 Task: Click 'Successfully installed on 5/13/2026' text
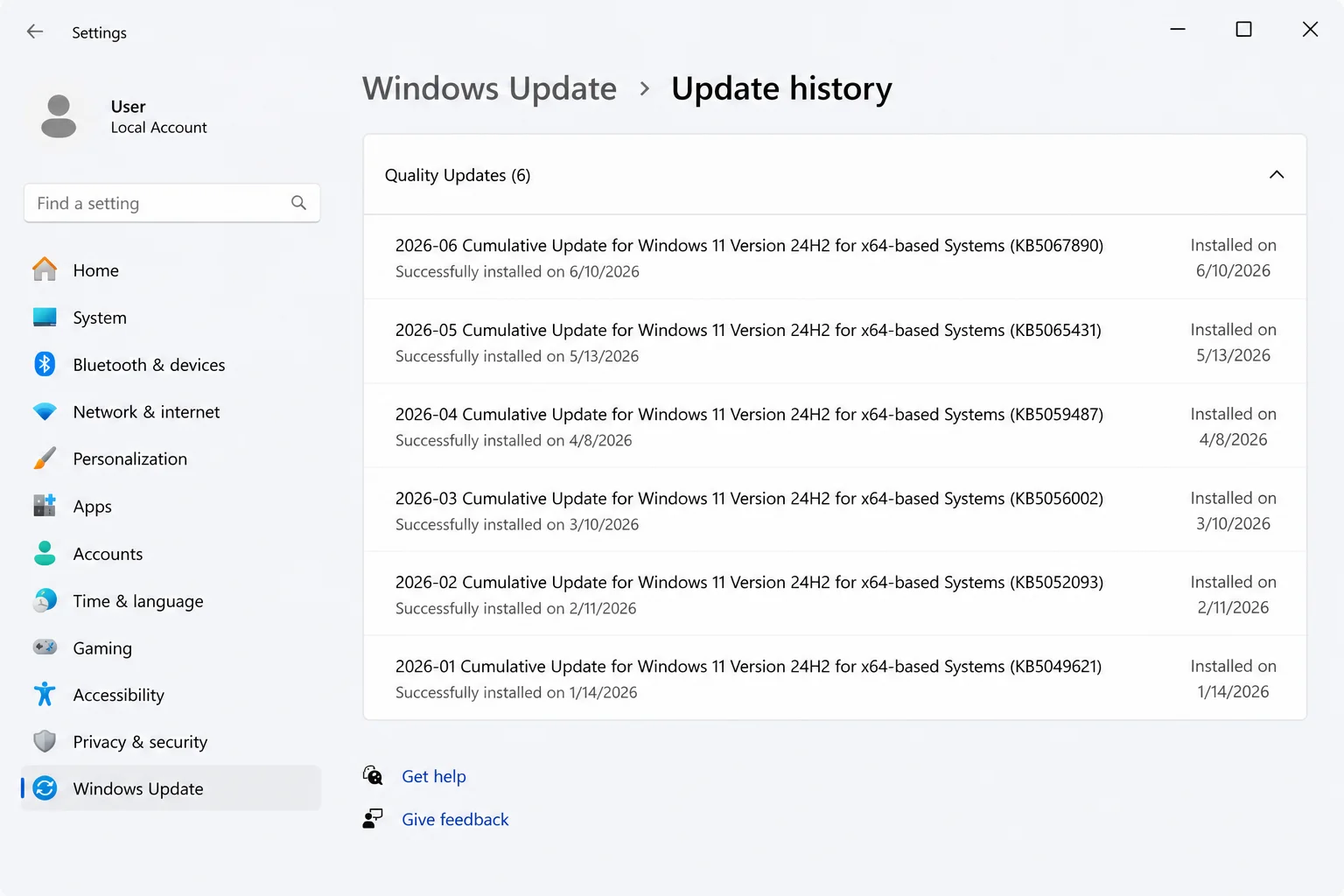tap(517, 356)
